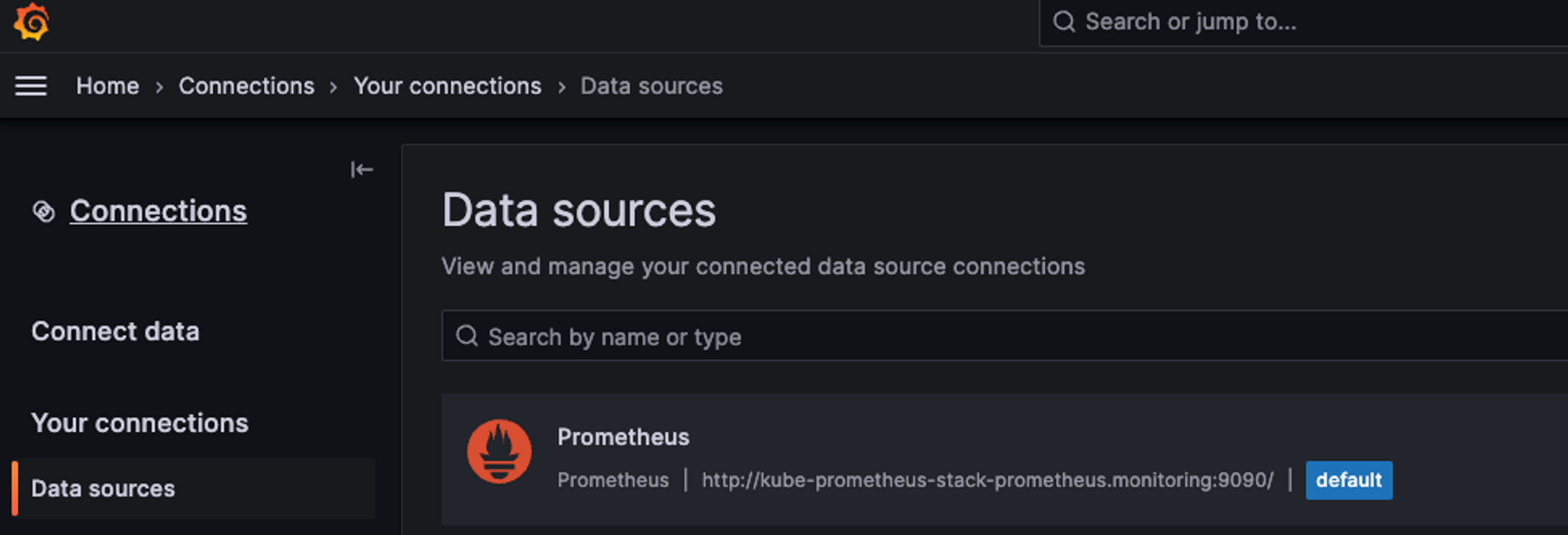The width and height of the screenshot is (1568, 535).
Task: Click the magnifier icon in data source search
Action: [x=467, y=337]
